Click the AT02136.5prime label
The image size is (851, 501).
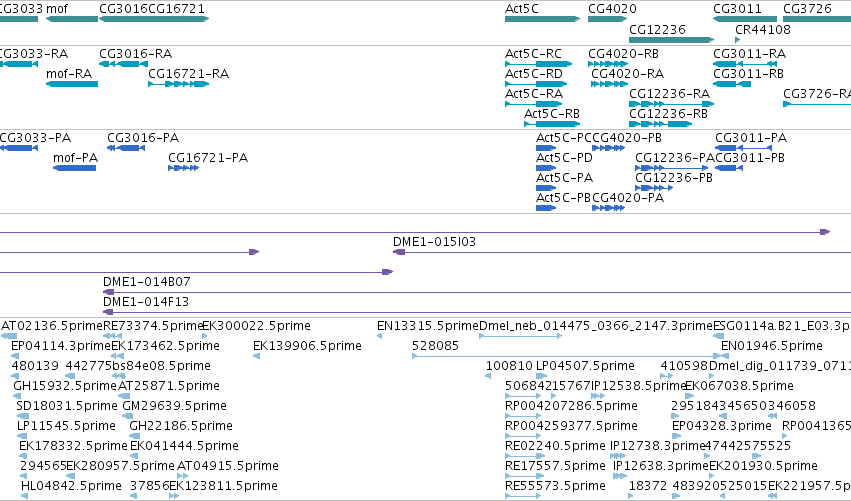[52, 326]
